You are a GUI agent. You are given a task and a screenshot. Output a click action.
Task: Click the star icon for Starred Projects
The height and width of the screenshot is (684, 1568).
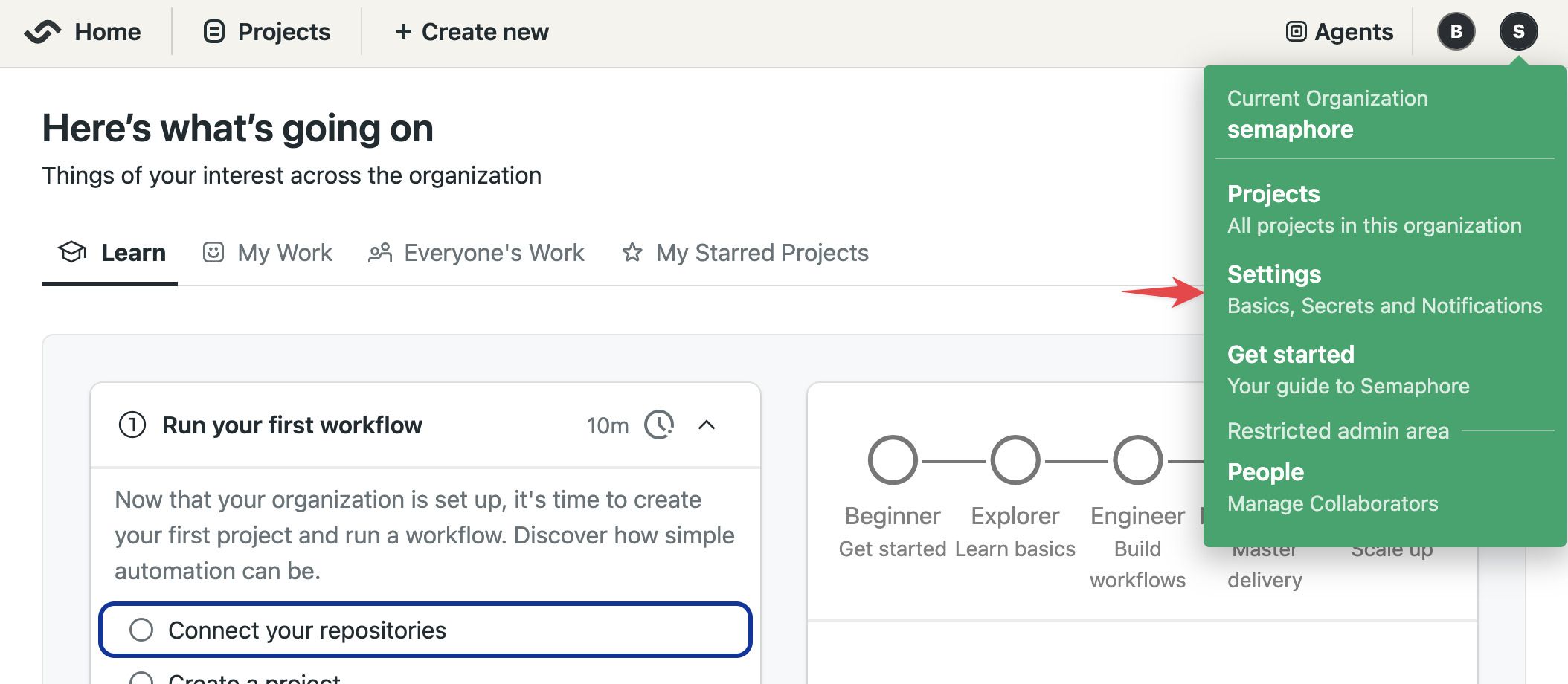[x=632, y=252]
